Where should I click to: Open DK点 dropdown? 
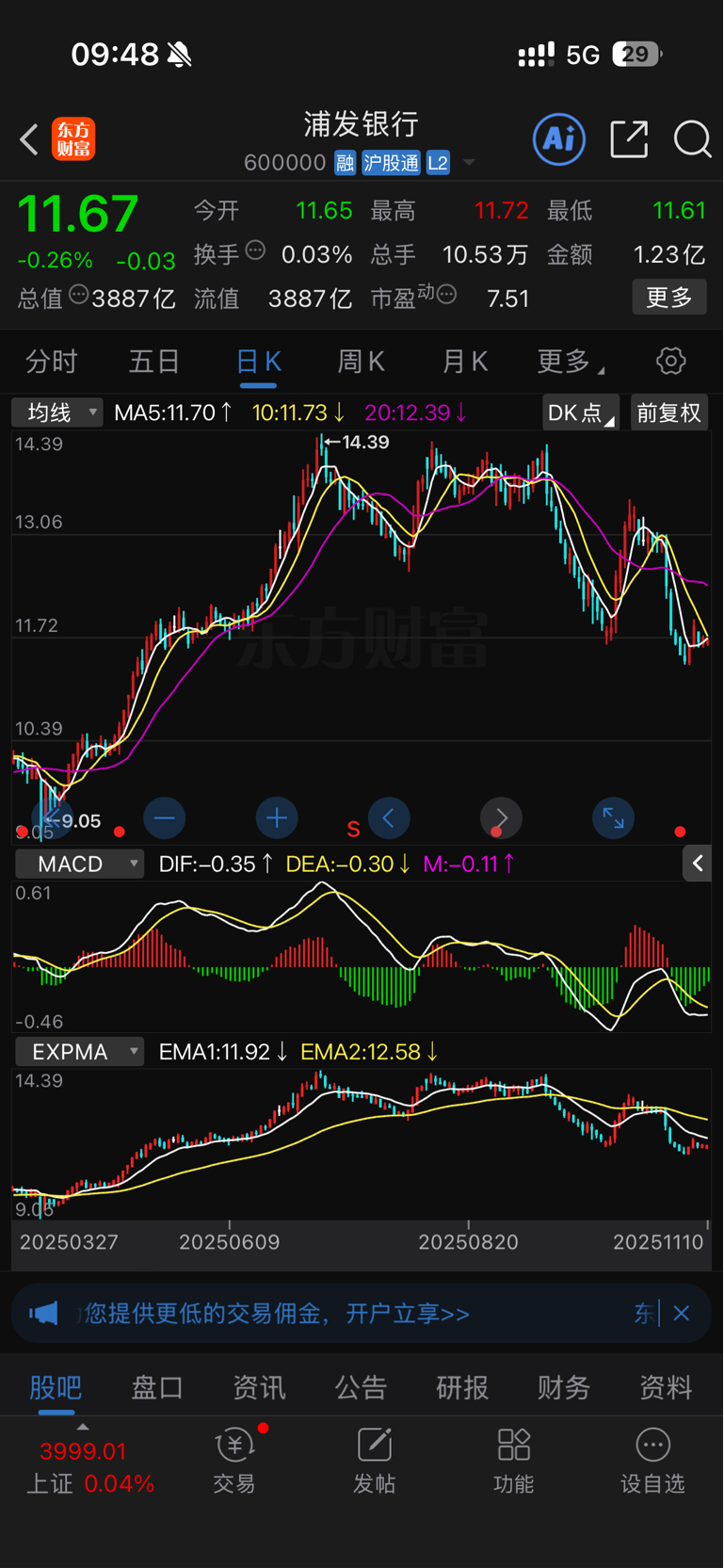[x=581, y=412]
